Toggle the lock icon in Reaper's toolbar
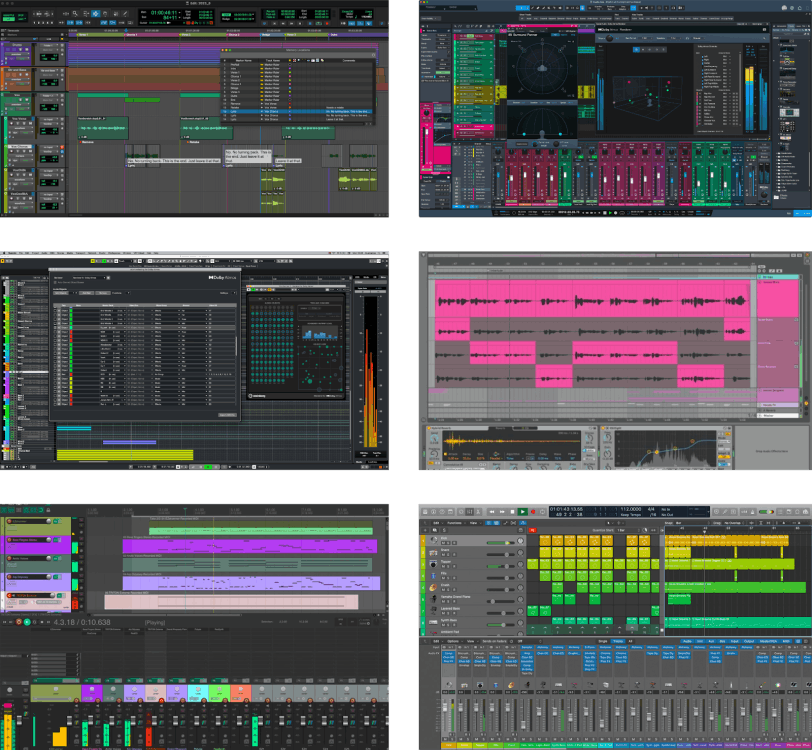 [x=48, y=510]
